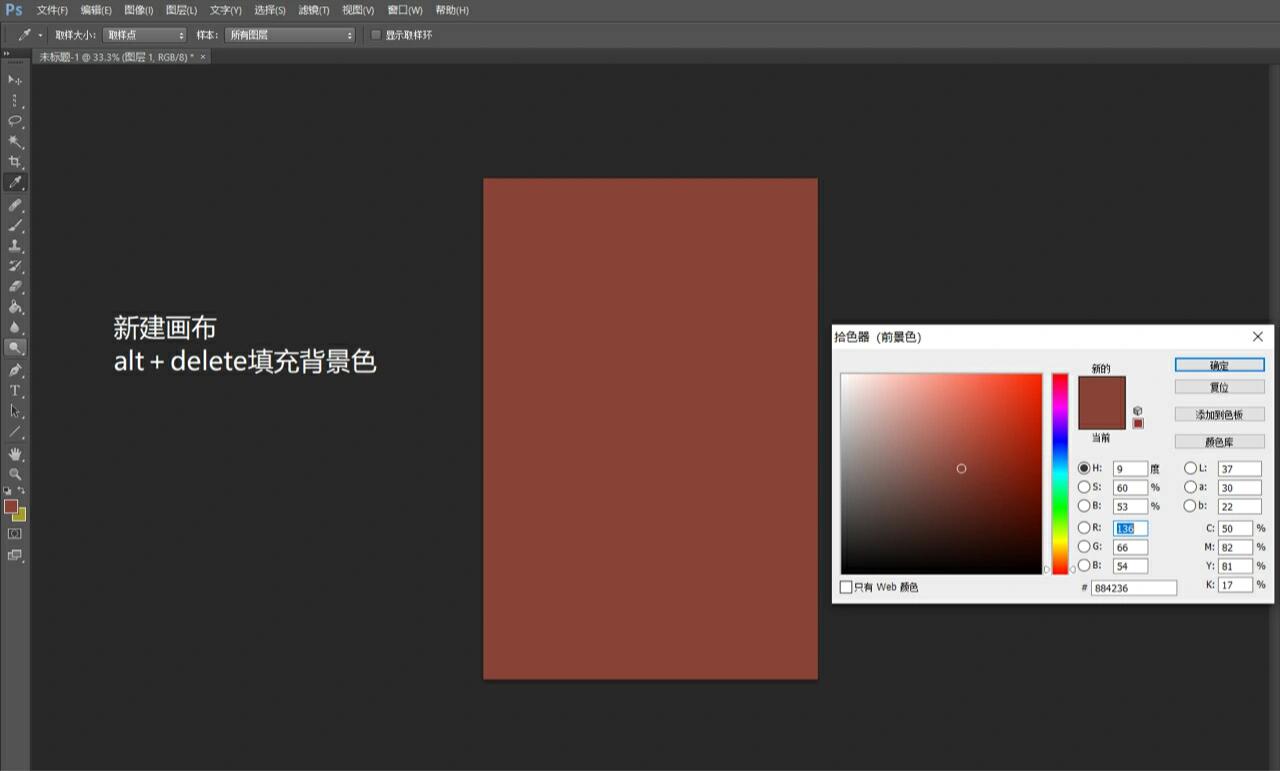Expand the toolbox double-arrow toggle

point(7,54)
